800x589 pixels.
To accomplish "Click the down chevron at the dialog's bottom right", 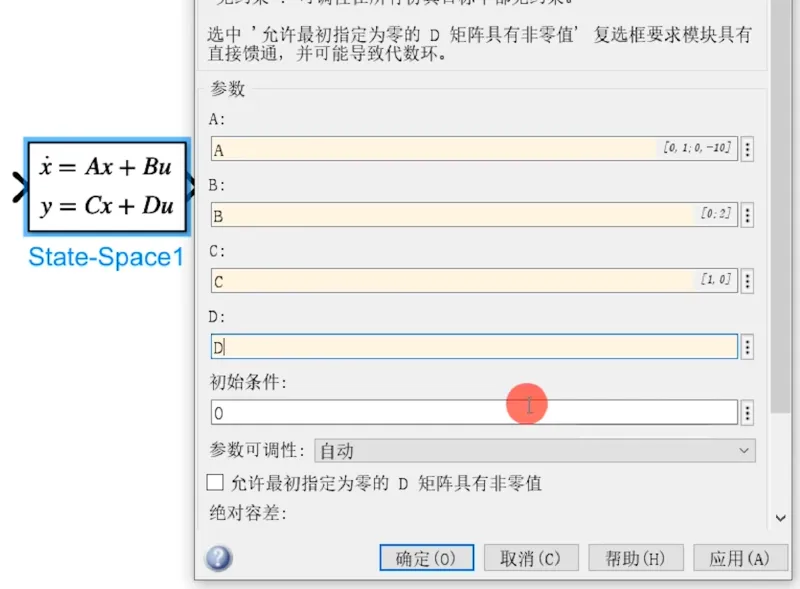I will coord(780,518).
